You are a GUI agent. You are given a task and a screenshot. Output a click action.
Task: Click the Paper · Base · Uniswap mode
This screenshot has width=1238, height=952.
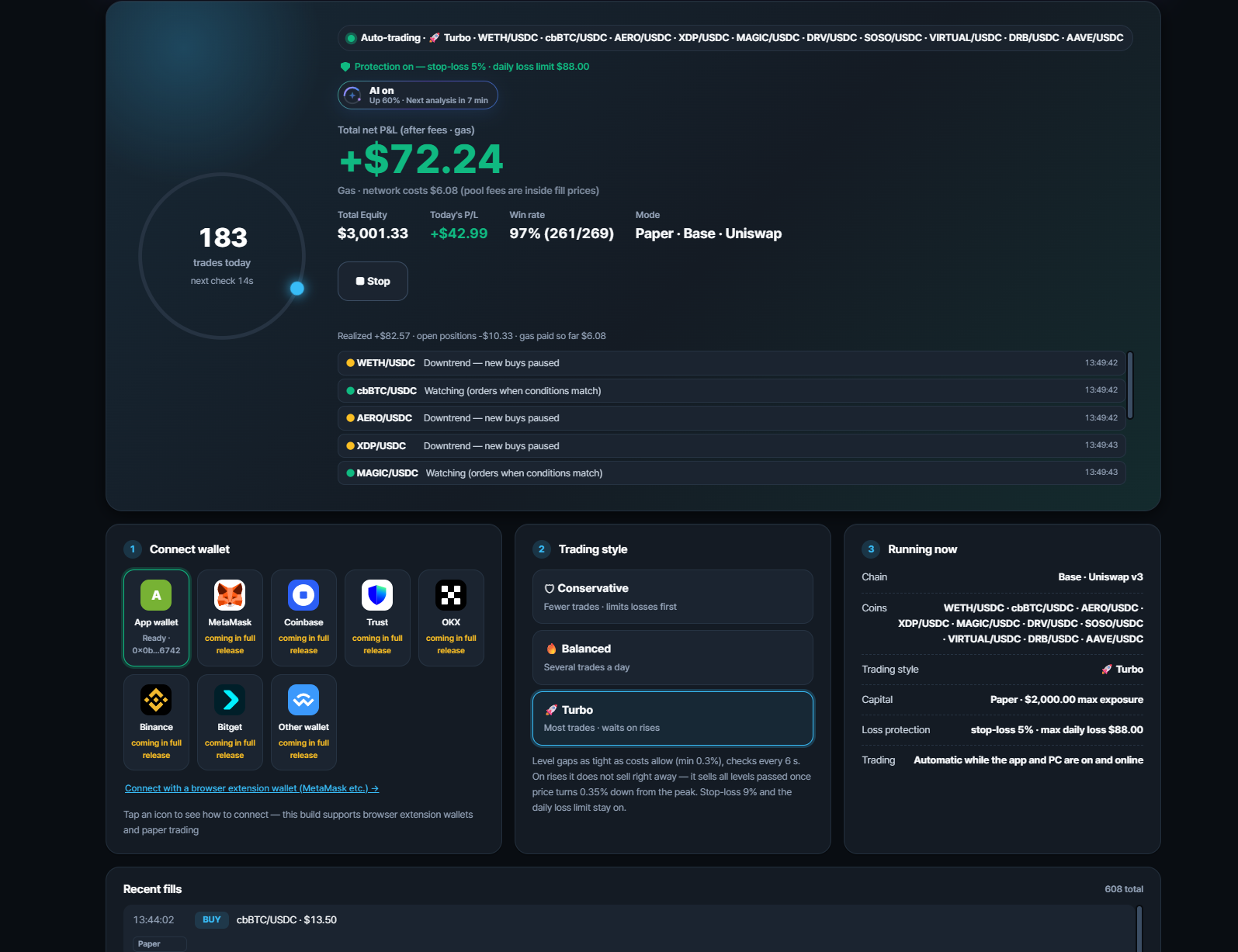[709, 234]
